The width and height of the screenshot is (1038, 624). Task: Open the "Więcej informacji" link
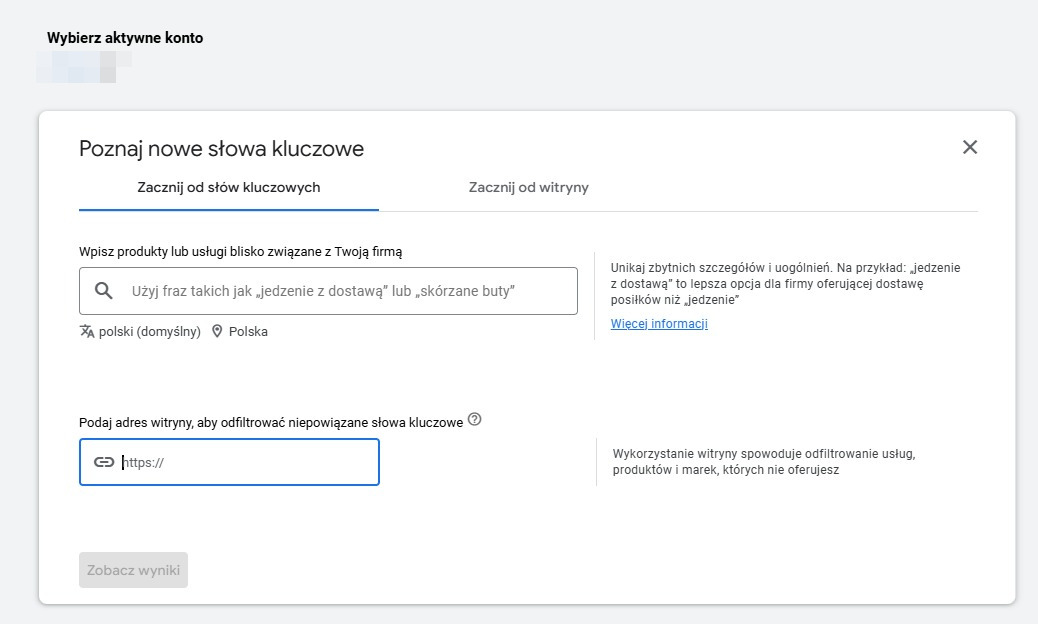pyautogui.click(x=659, y=324)
